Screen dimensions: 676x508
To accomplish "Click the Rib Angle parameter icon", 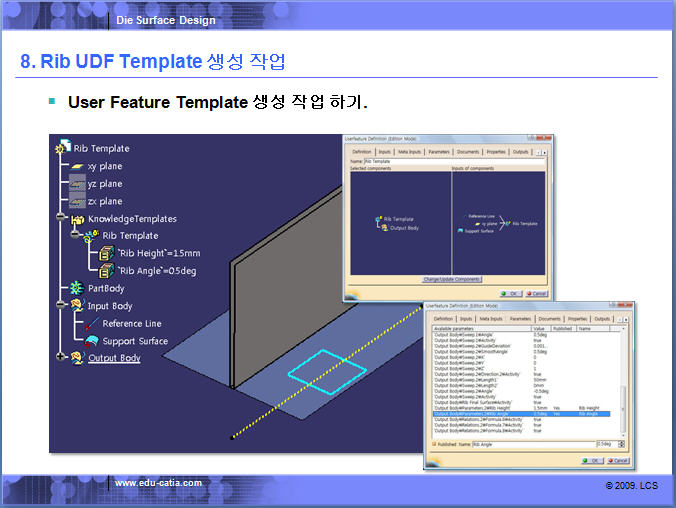I will click(107, 270).
